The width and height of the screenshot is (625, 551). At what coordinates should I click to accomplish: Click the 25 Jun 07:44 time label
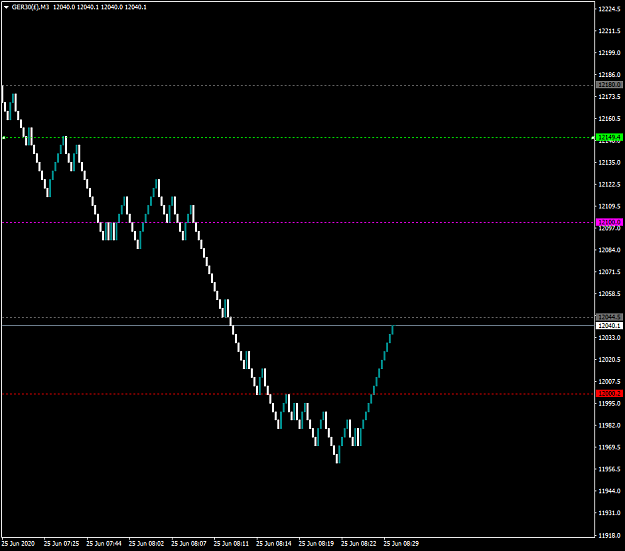(104, 543)
